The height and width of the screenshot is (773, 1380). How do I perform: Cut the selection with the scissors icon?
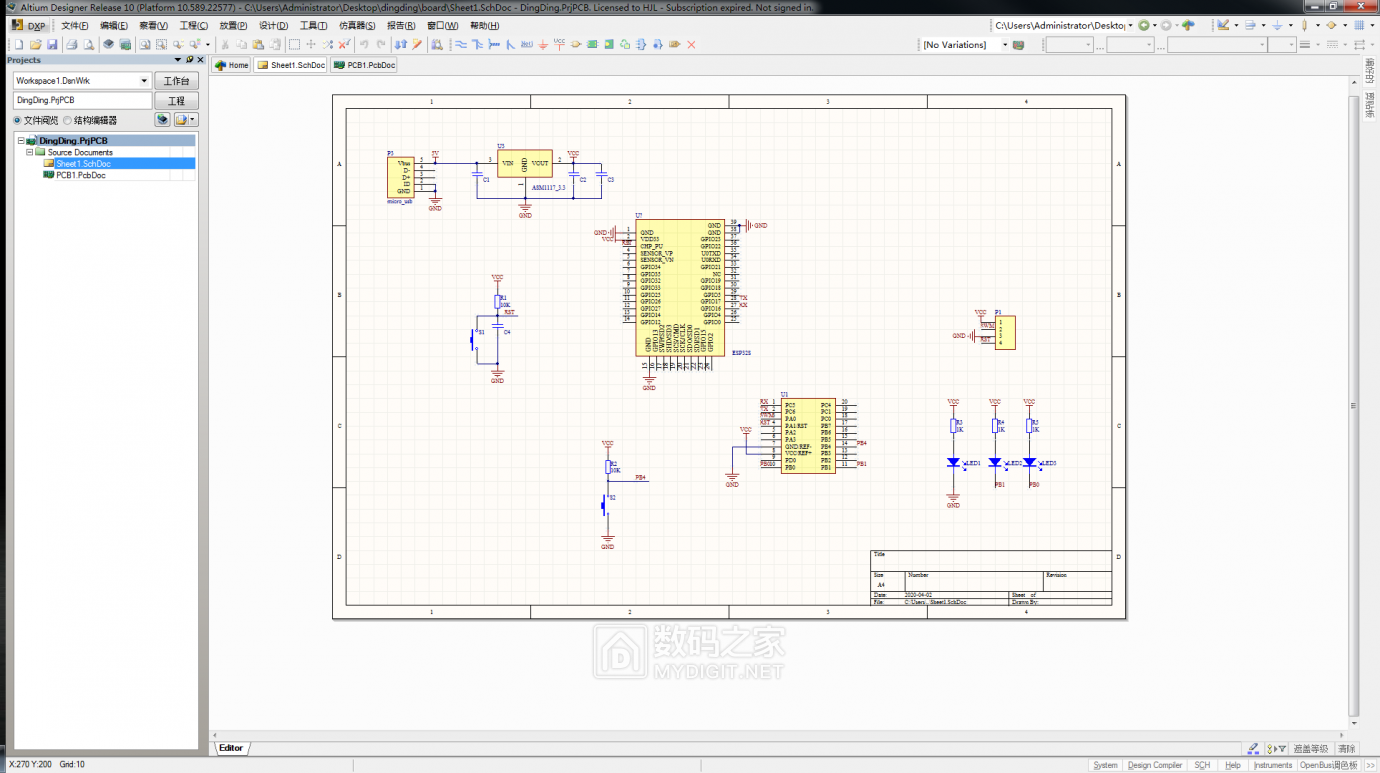pos(224,45)
